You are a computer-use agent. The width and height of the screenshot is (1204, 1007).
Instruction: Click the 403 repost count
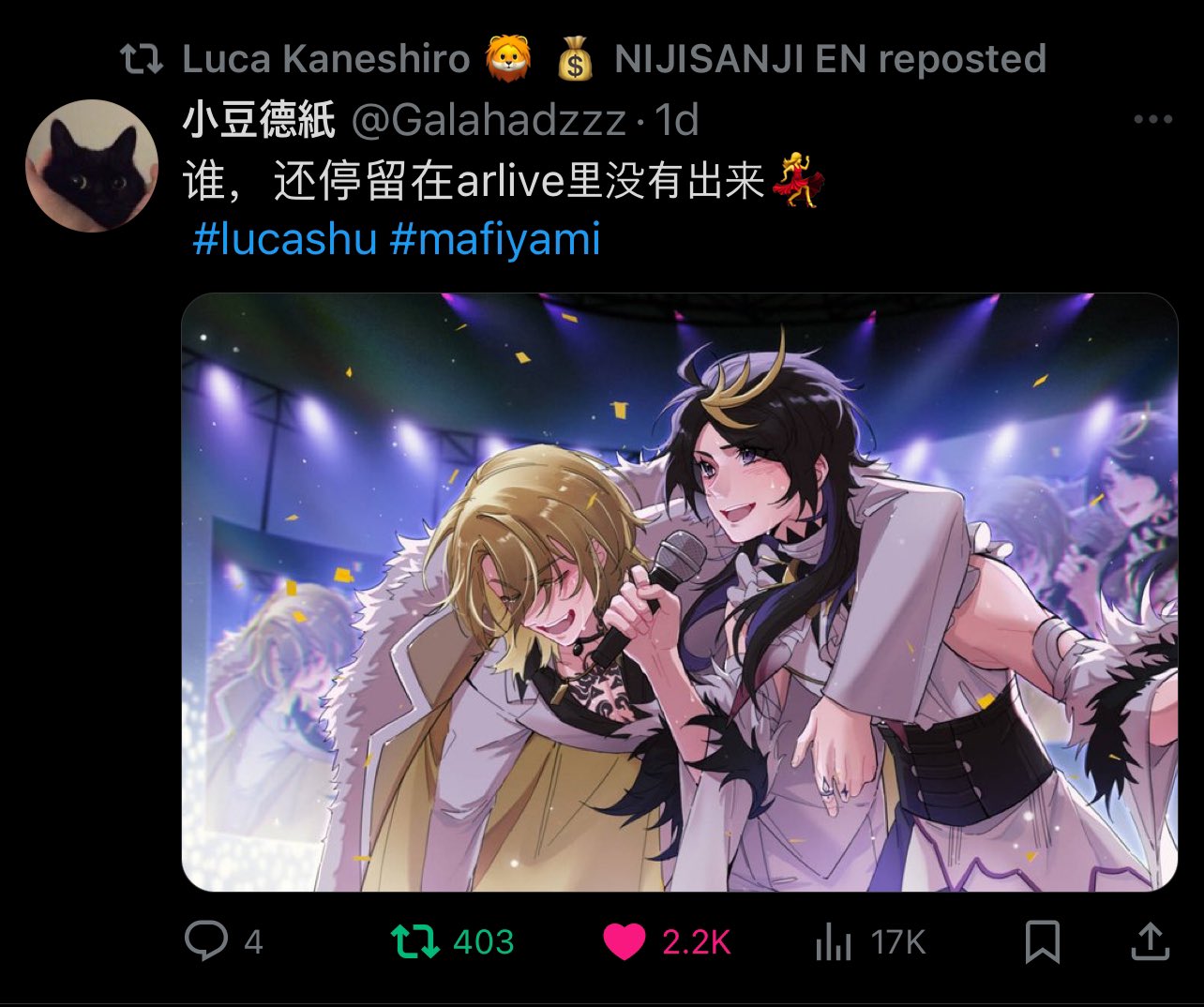484,941
